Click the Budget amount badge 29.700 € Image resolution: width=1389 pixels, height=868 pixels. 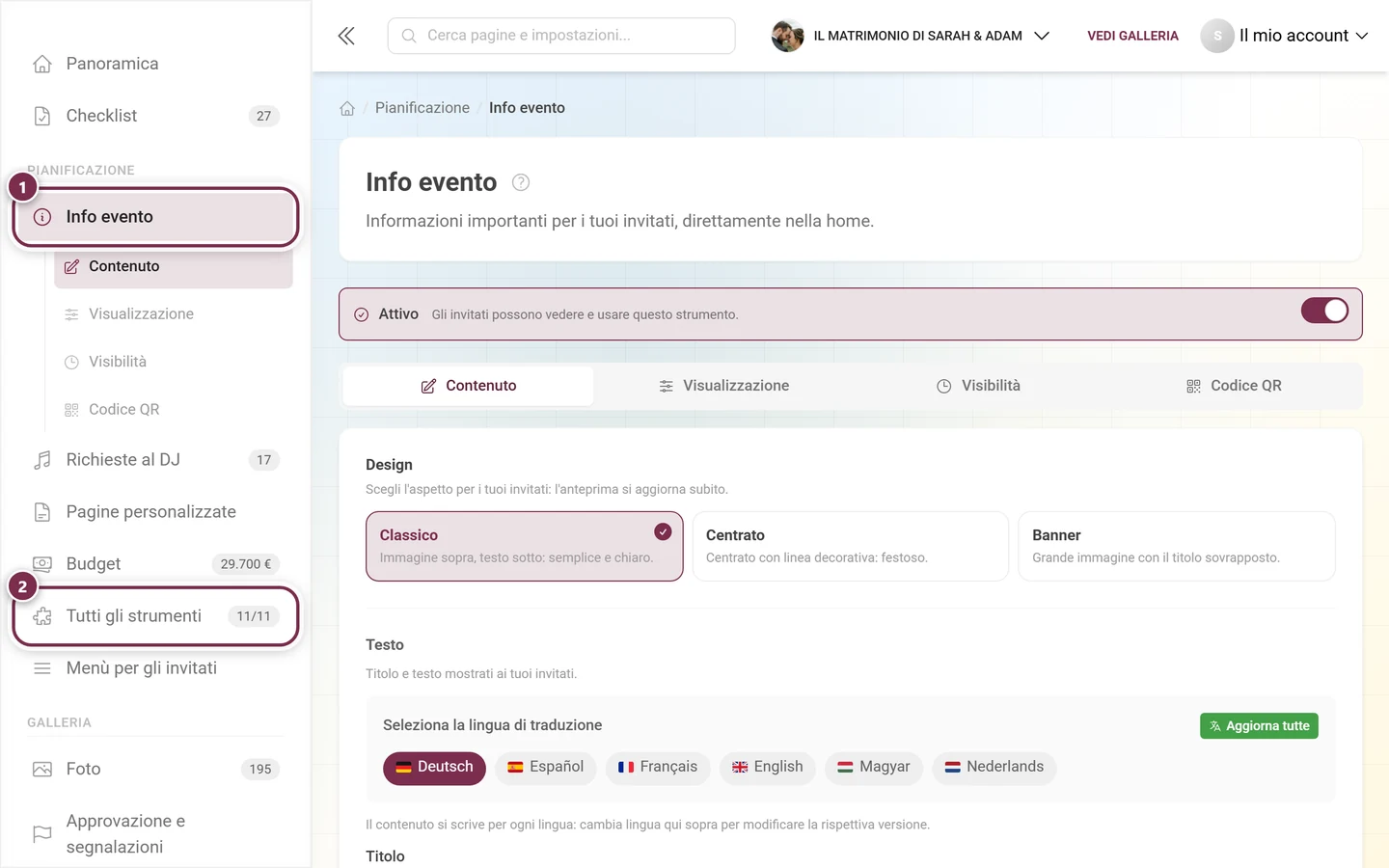[245, 564]
